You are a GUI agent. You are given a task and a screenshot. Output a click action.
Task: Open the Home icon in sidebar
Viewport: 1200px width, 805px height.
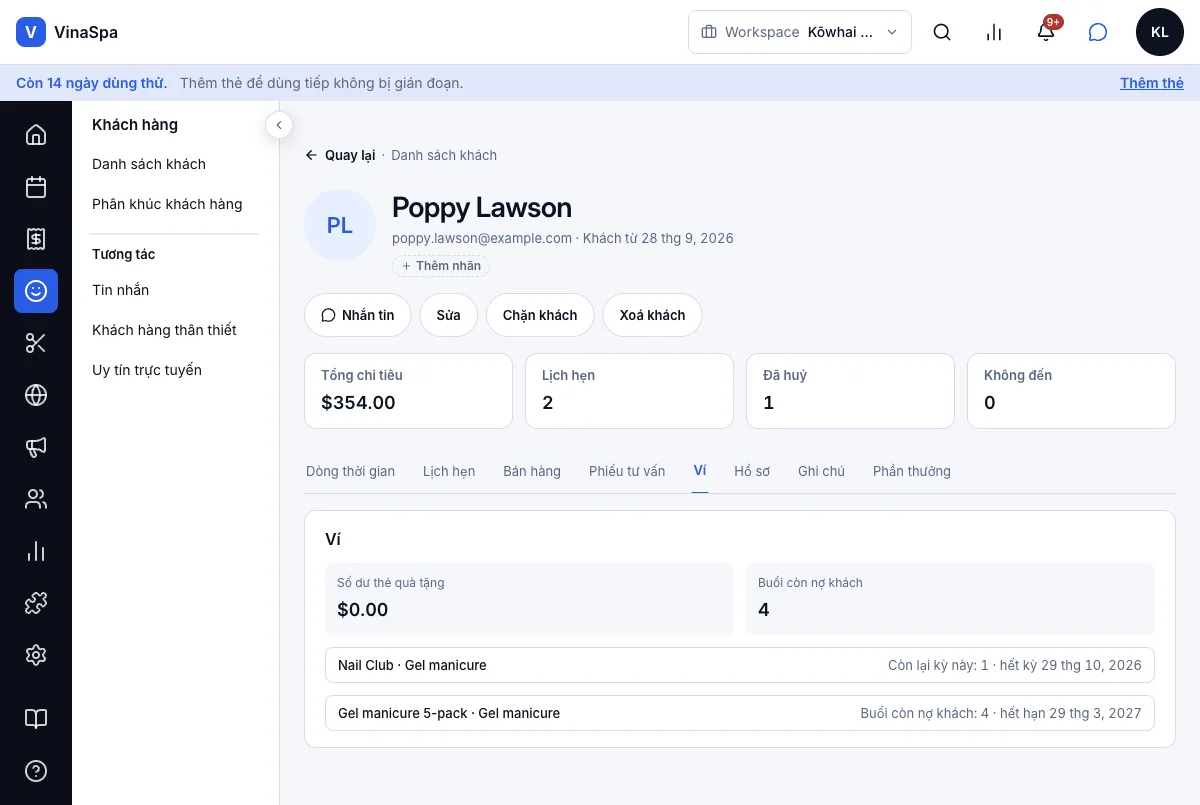tap(36, 135)
